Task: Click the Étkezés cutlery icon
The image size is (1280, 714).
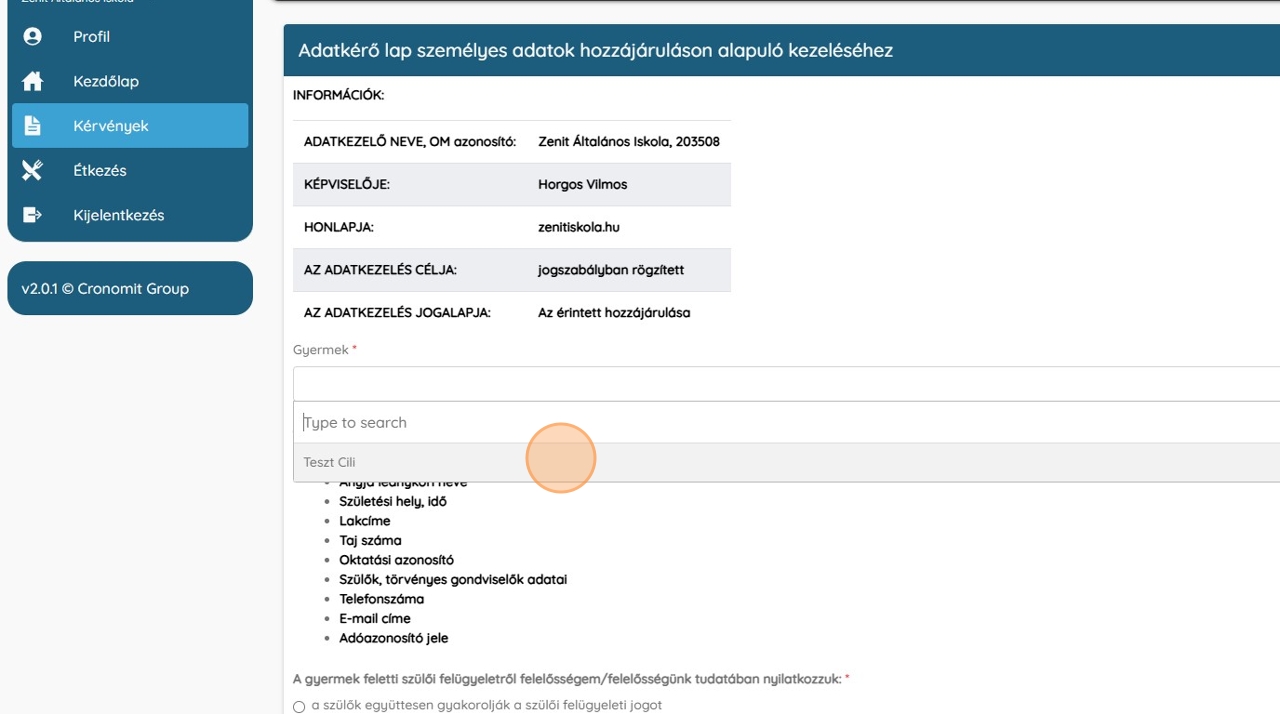Action: click(32, 170)
